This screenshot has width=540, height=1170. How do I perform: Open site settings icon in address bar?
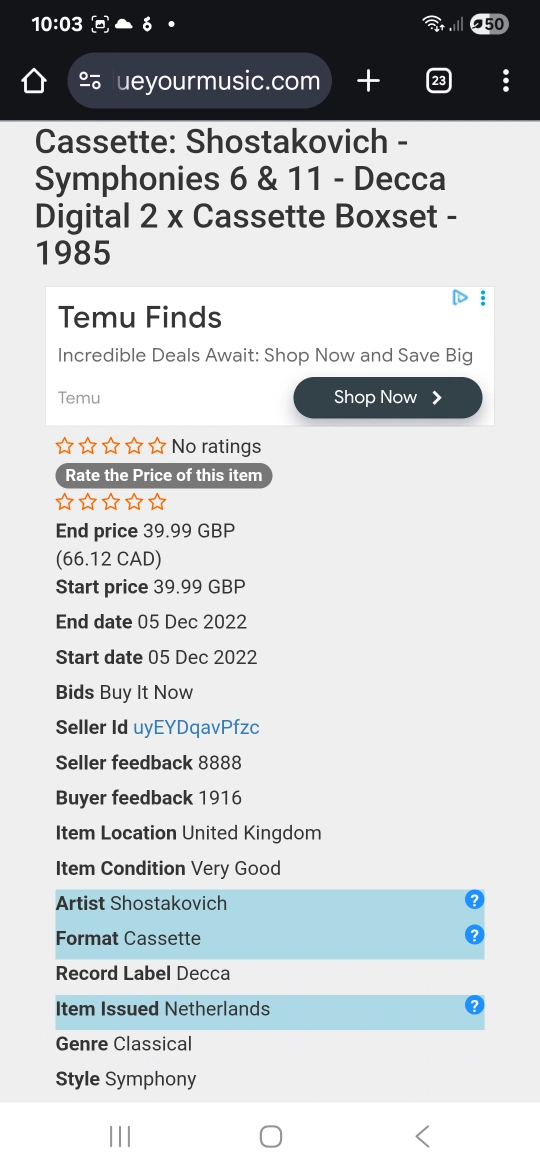90,81
